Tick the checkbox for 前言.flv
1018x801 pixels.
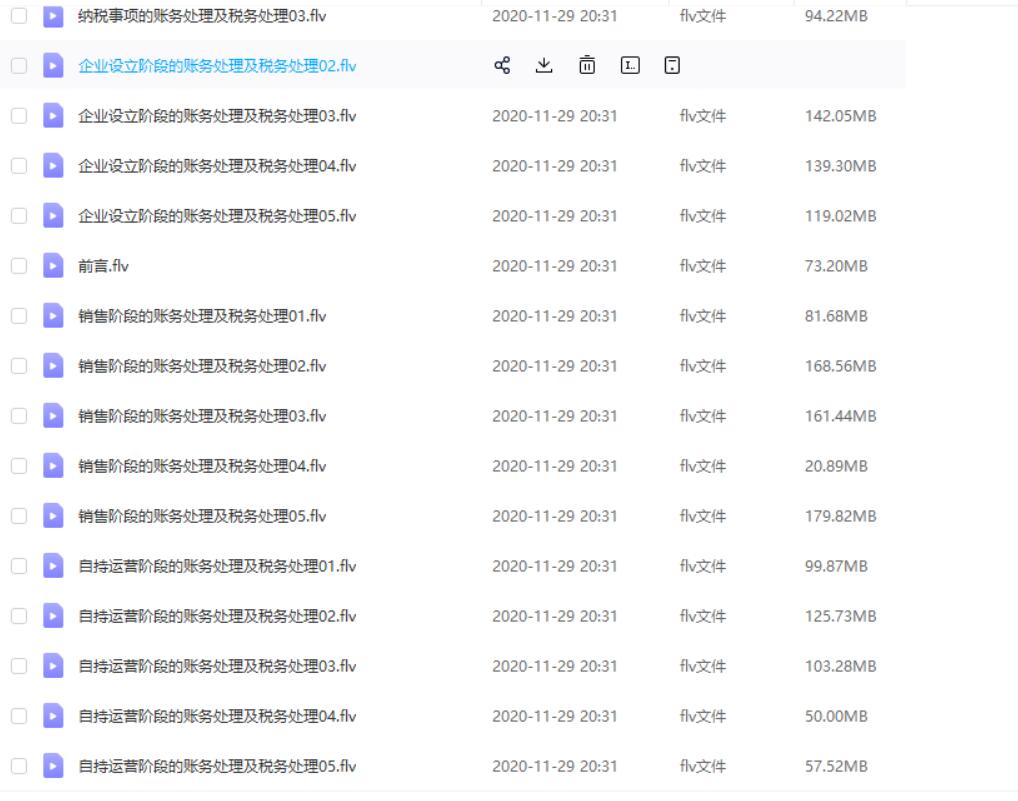[x=19, y=266]
